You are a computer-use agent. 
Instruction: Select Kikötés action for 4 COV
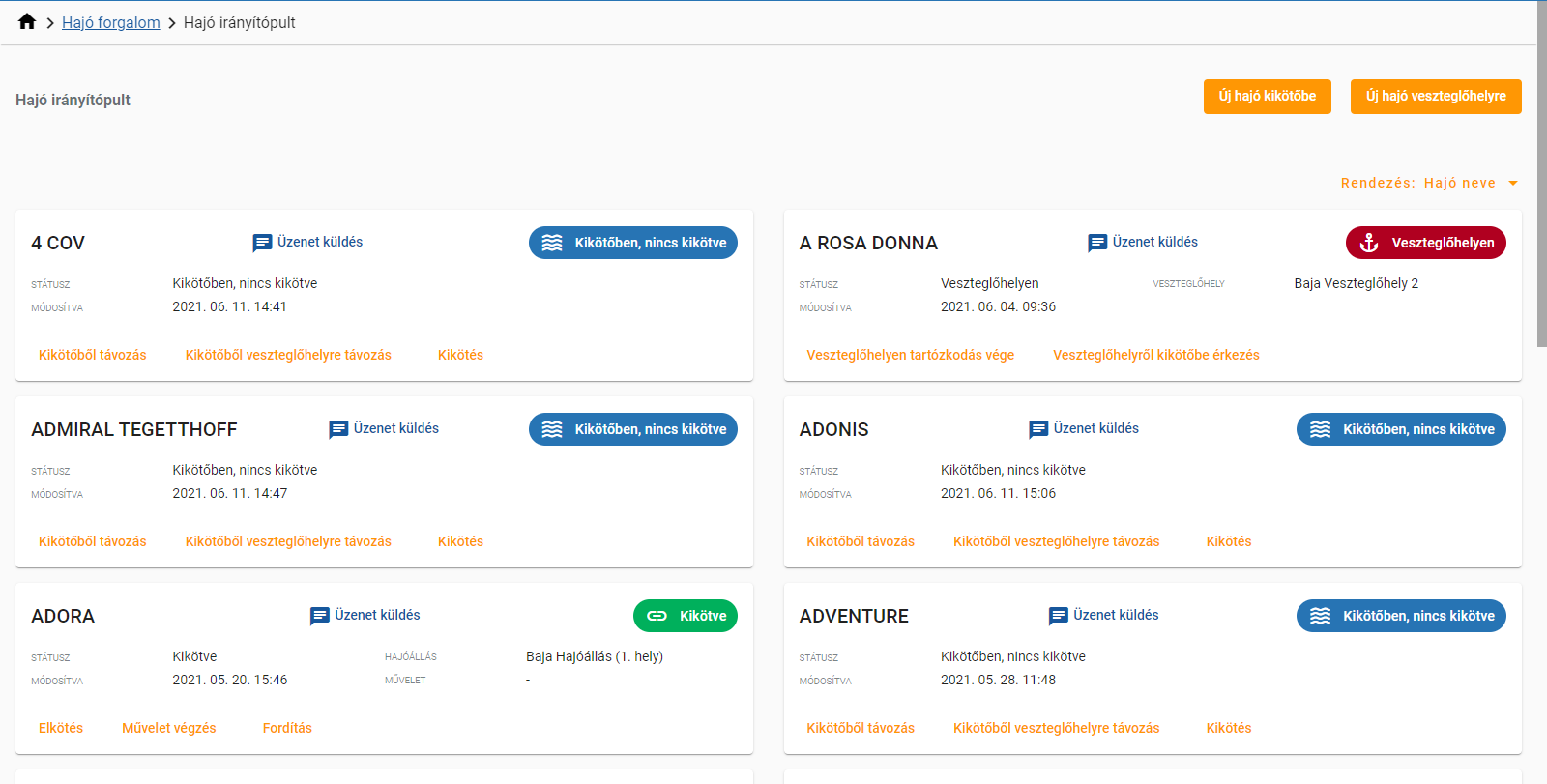pyautogui.click(x=460, y=355)
